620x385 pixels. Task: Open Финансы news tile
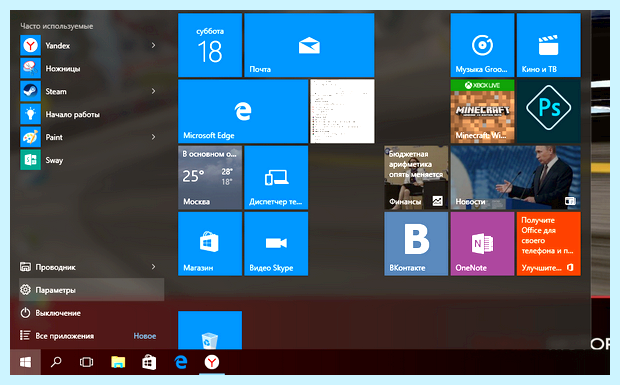click(x=416, y=177)
